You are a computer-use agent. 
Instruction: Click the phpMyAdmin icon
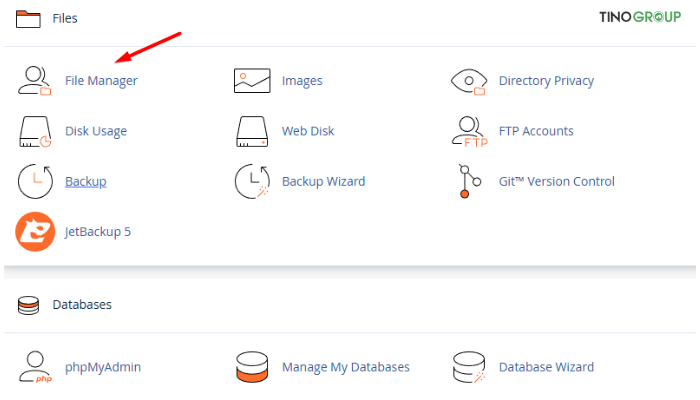pyautogui.click(x=35, y=367)
